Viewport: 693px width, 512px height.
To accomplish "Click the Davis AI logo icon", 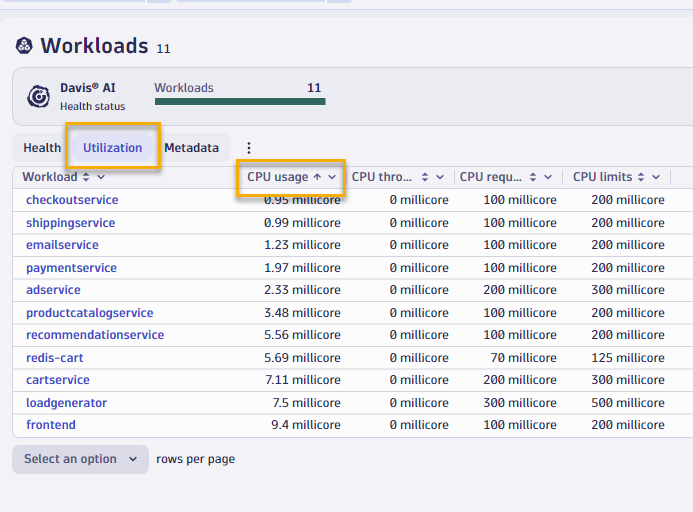I will point(39,97).
